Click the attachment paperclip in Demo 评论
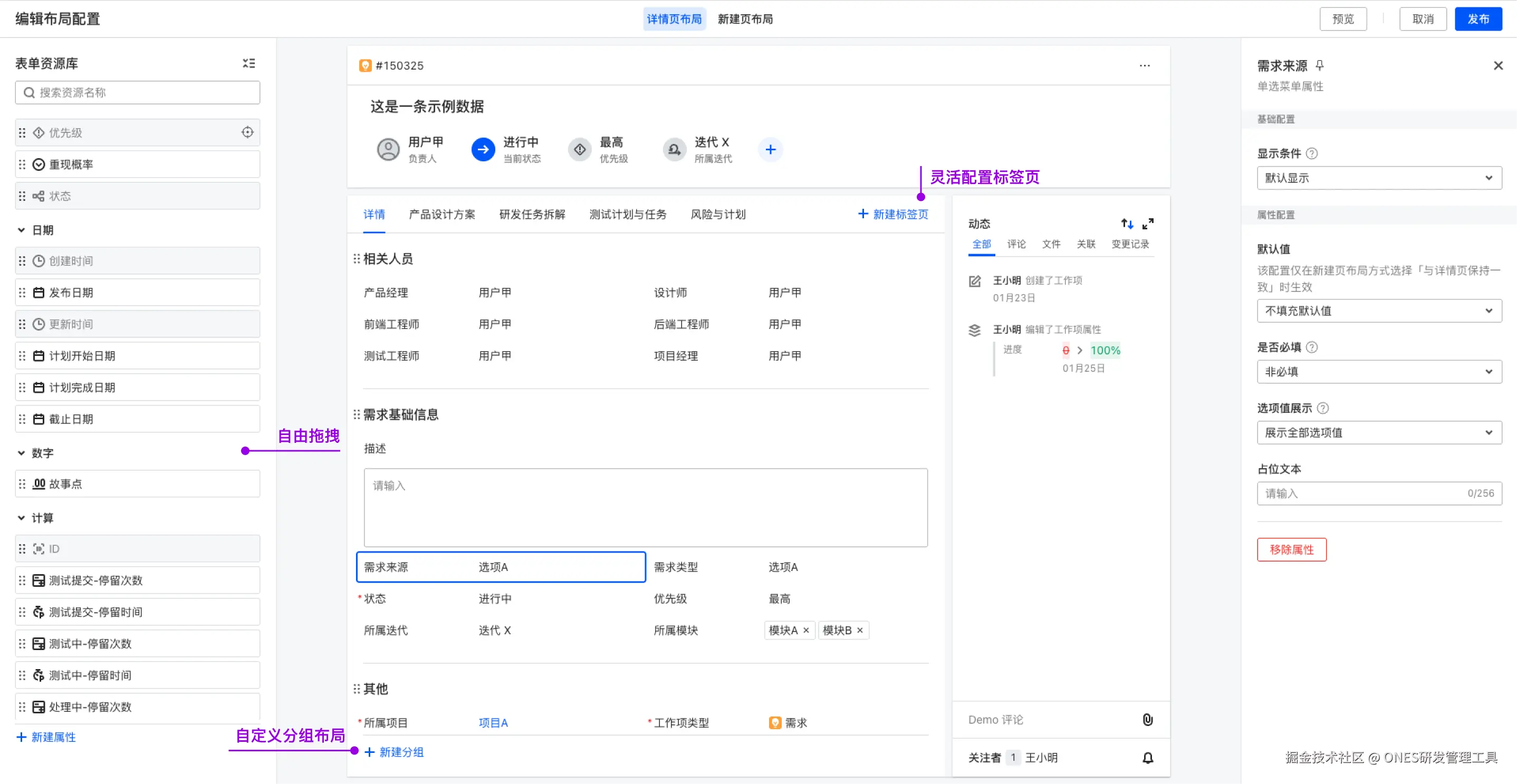The height and width of the screenshot is (784, 1517). (1147, 719)
